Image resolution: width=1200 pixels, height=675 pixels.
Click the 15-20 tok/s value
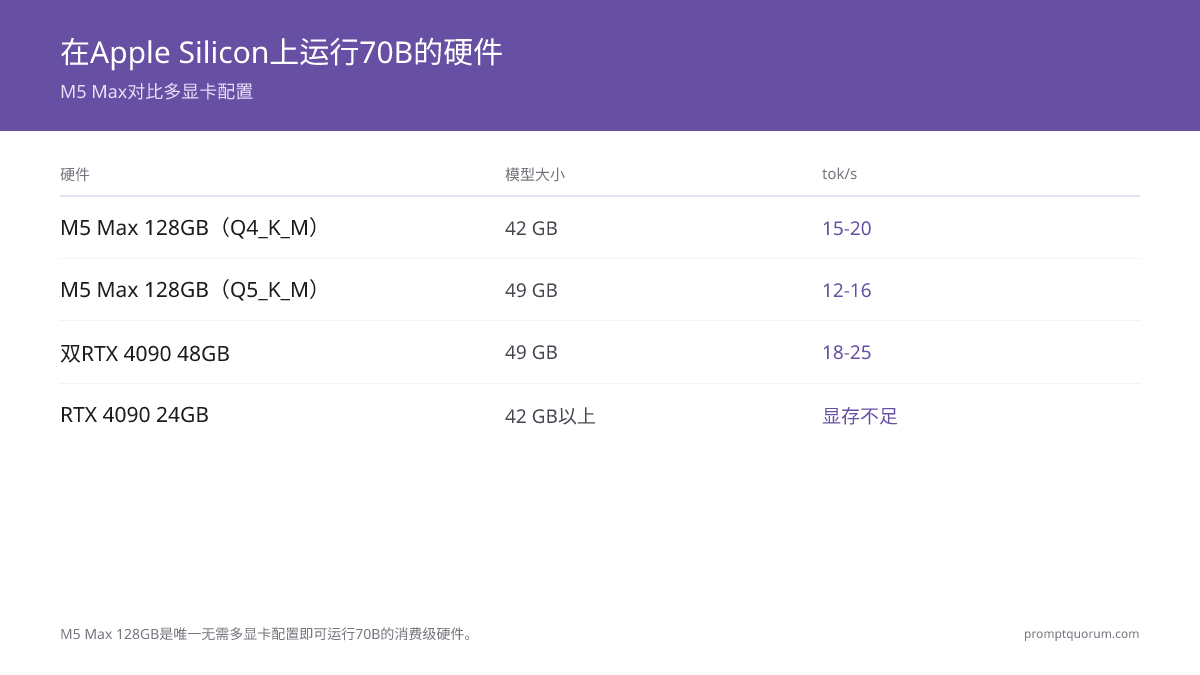[x=847, y=228]
